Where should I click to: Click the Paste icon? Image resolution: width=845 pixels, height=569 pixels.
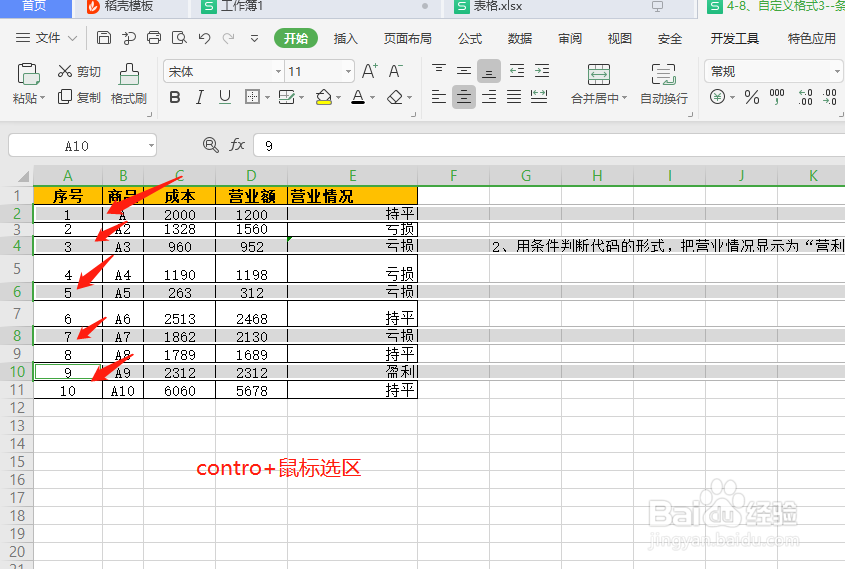point(28,74)
